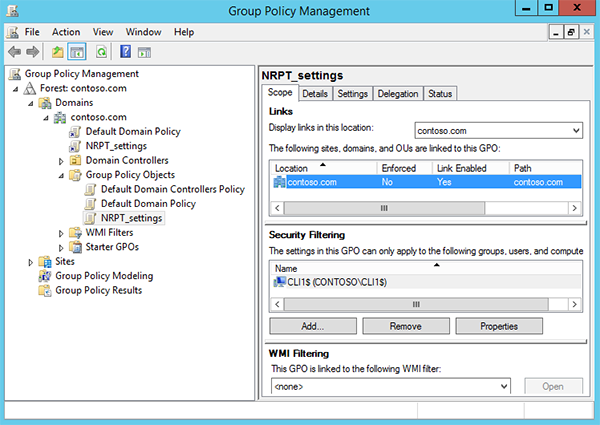Click the Properties button

[499, 326]
